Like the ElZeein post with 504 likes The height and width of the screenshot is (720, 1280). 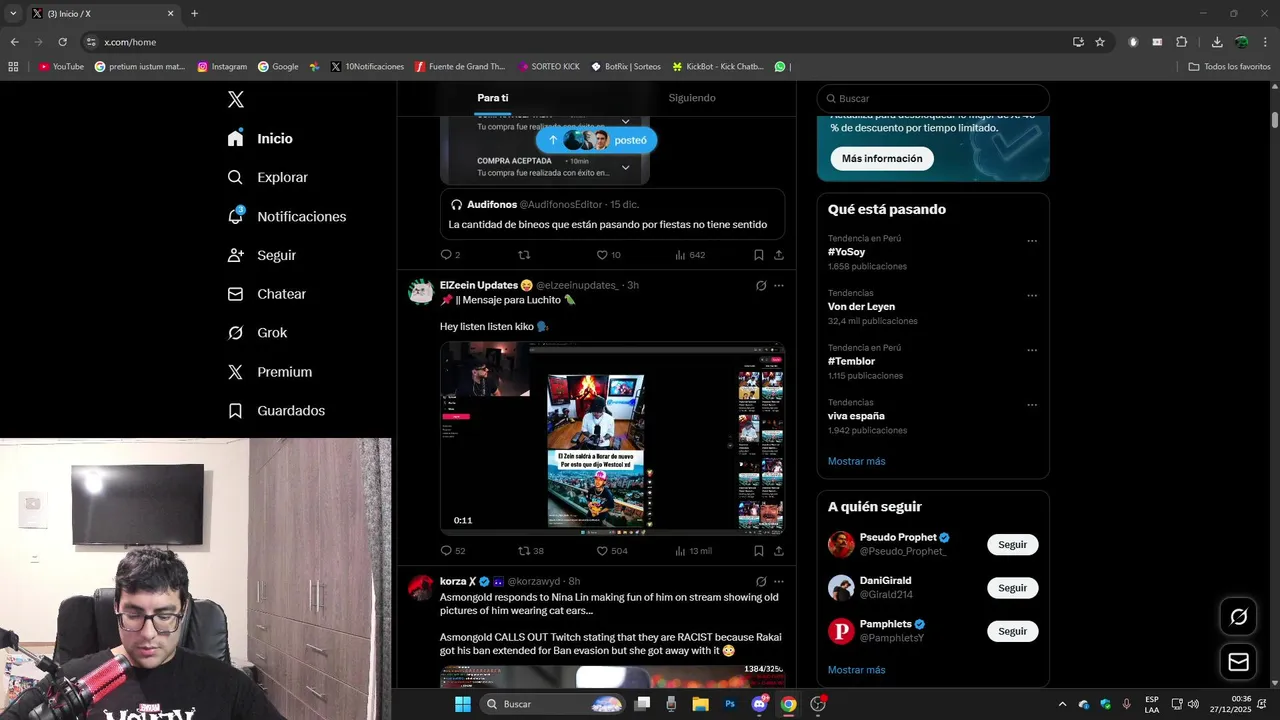[x=612, y=551]
